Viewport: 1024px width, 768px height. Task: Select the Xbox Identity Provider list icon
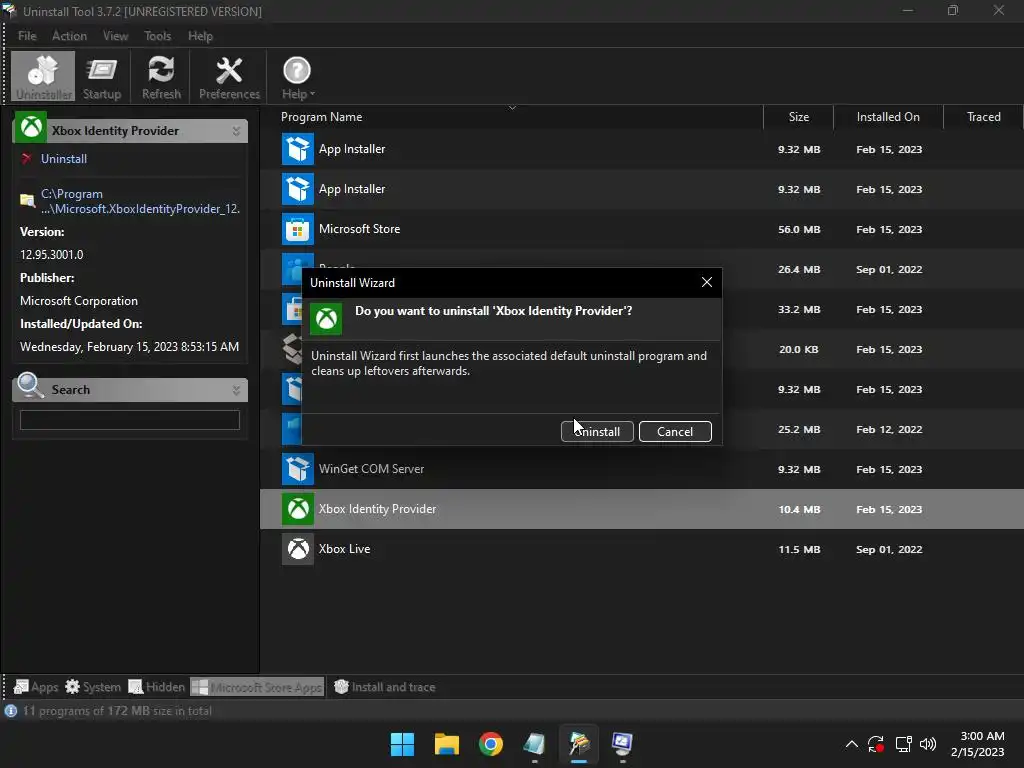(298, 509)
